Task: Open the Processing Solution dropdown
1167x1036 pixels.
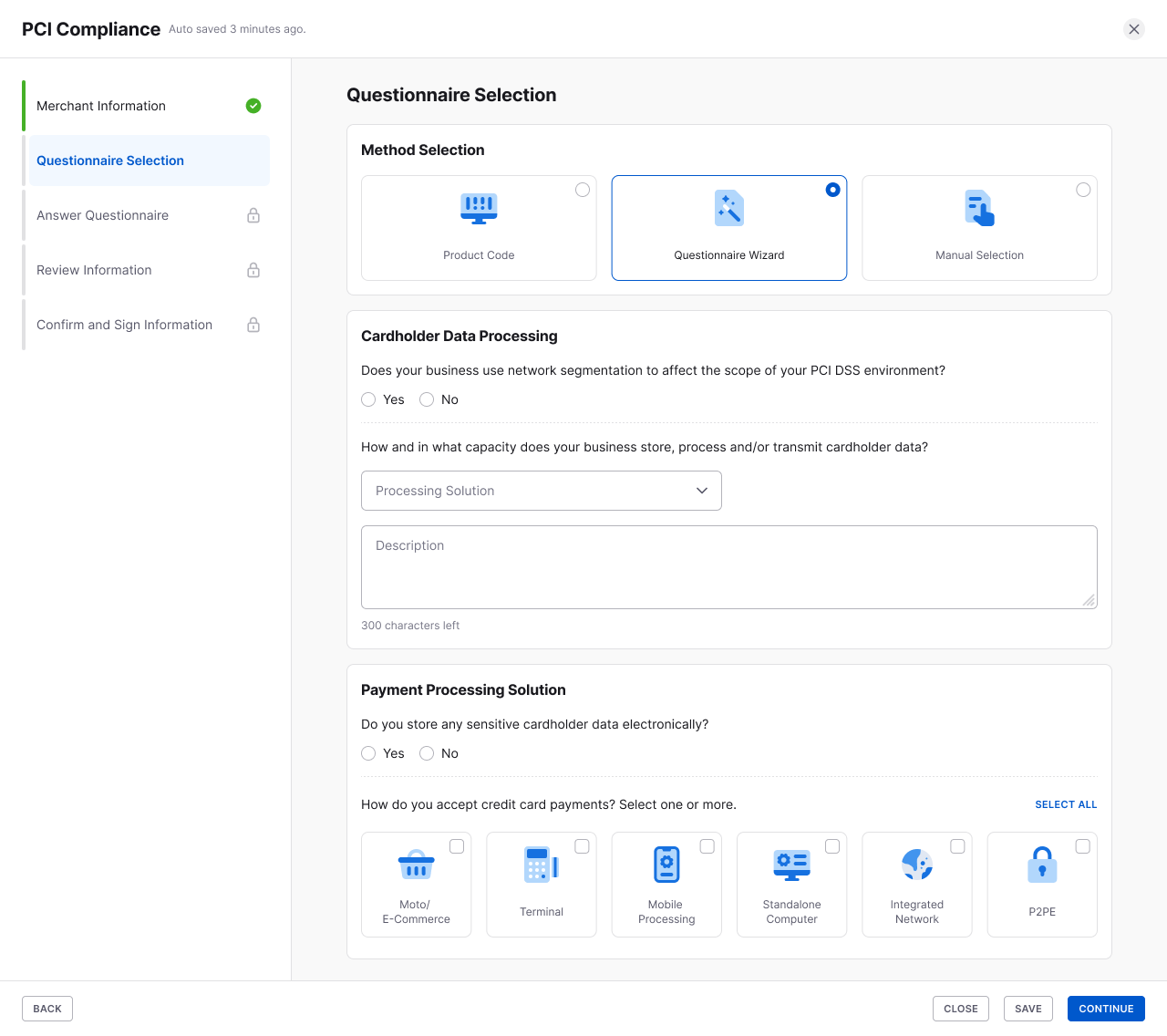Action: click(542, 491)
